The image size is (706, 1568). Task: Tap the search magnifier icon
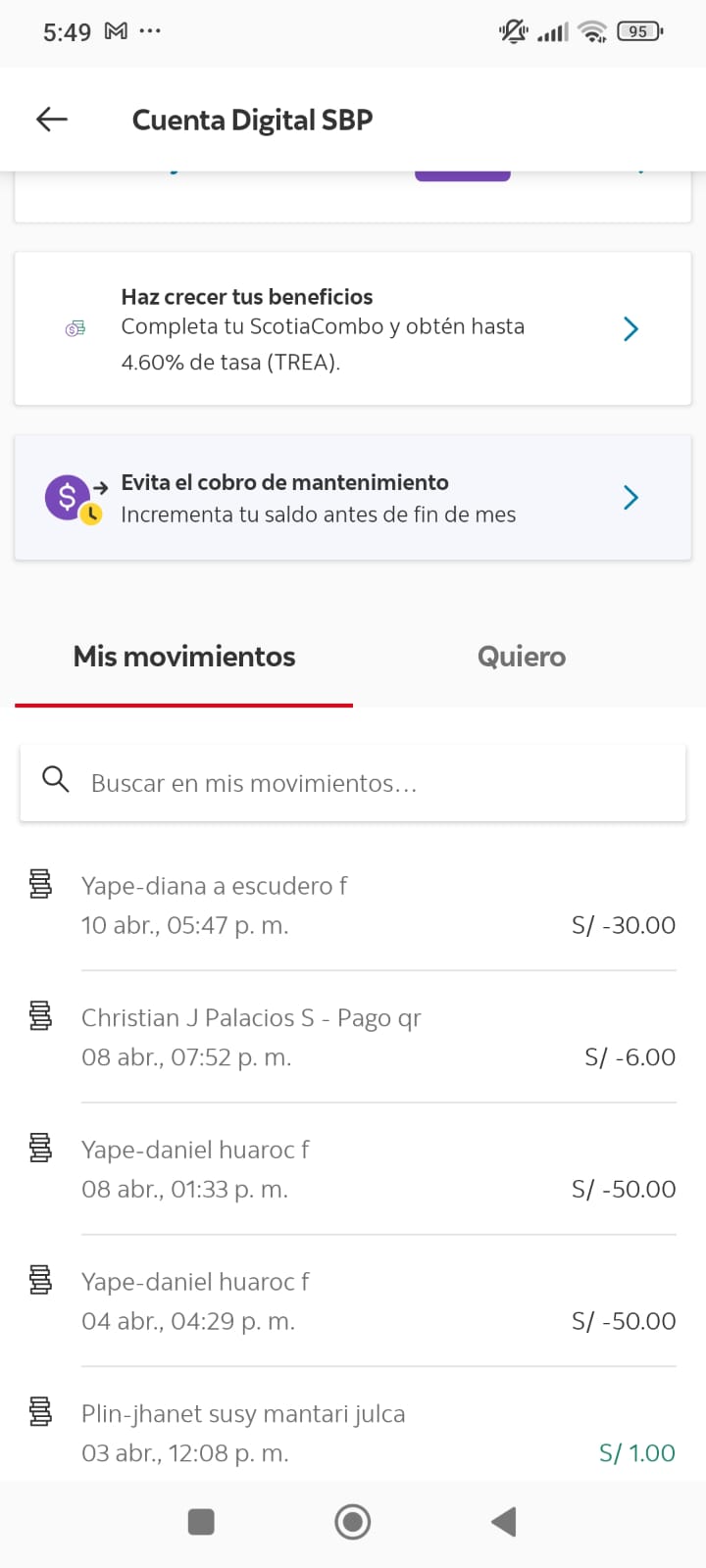click(x=56, y=780)
